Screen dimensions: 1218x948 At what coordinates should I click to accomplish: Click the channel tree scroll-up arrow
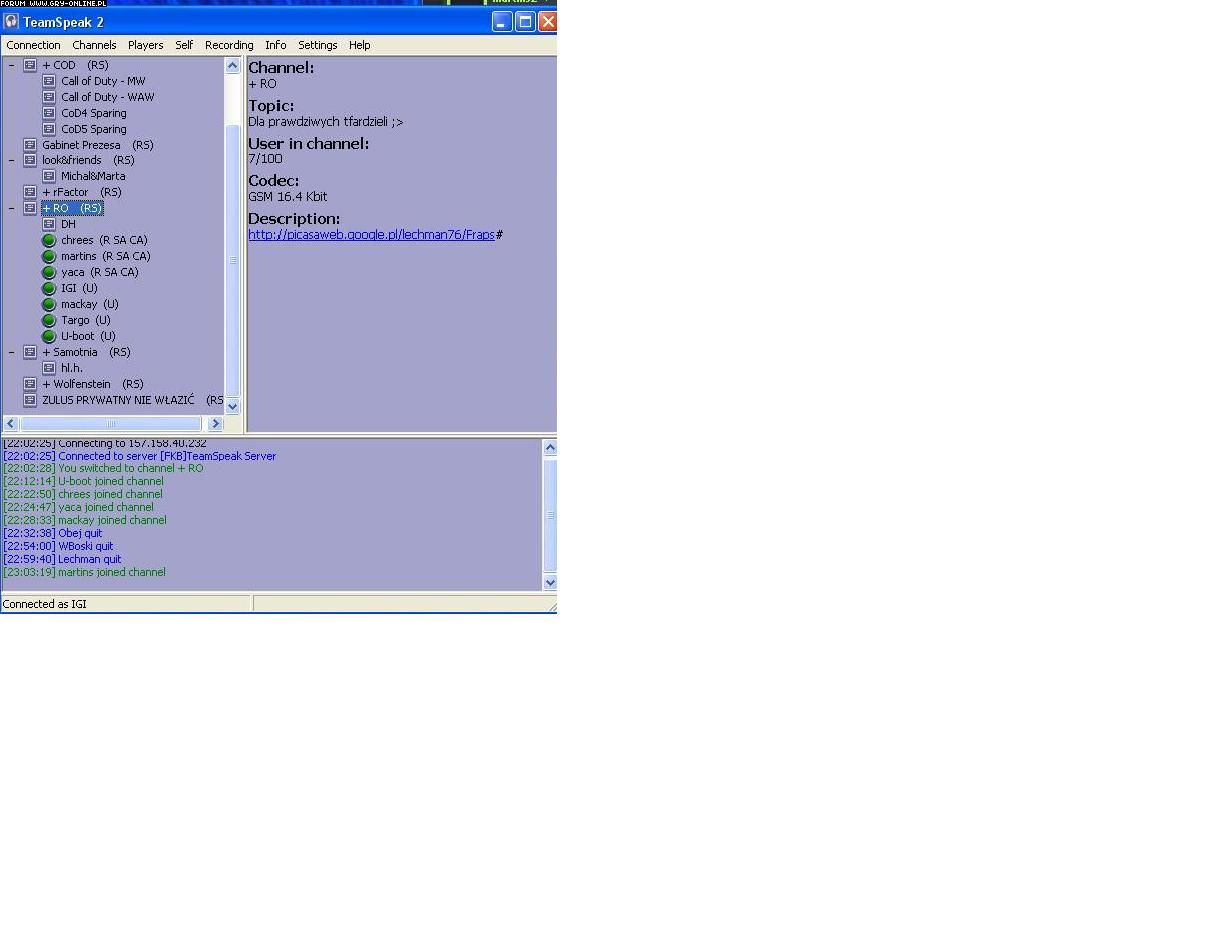233,66
